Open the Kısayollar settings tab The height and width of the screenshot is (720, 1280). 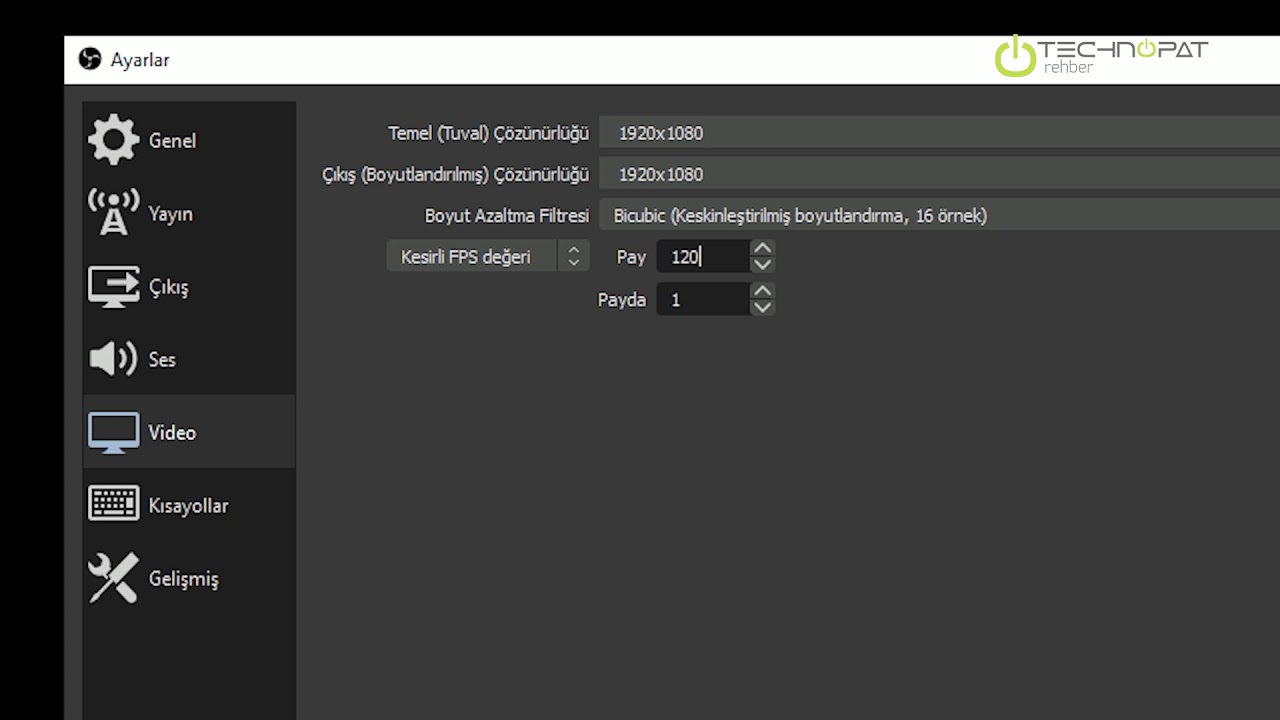(189, 505)
